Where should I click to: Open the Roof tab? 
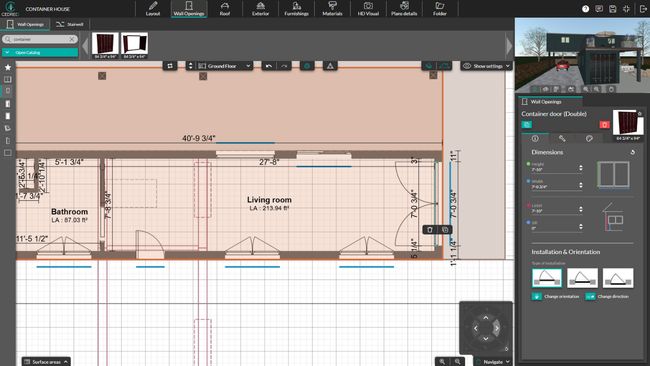225,9
